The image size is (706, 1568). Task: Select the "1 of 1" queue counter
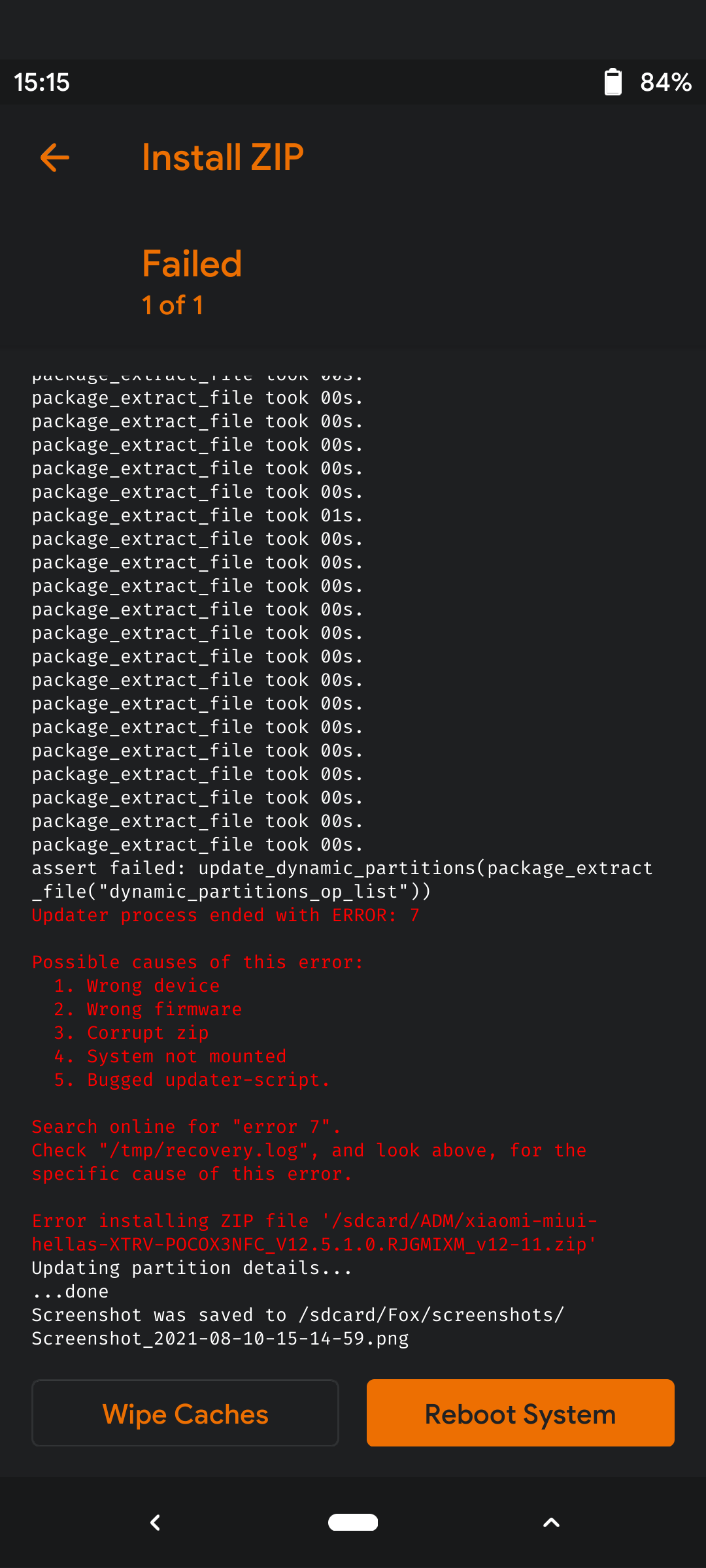[x=173, y=305]
